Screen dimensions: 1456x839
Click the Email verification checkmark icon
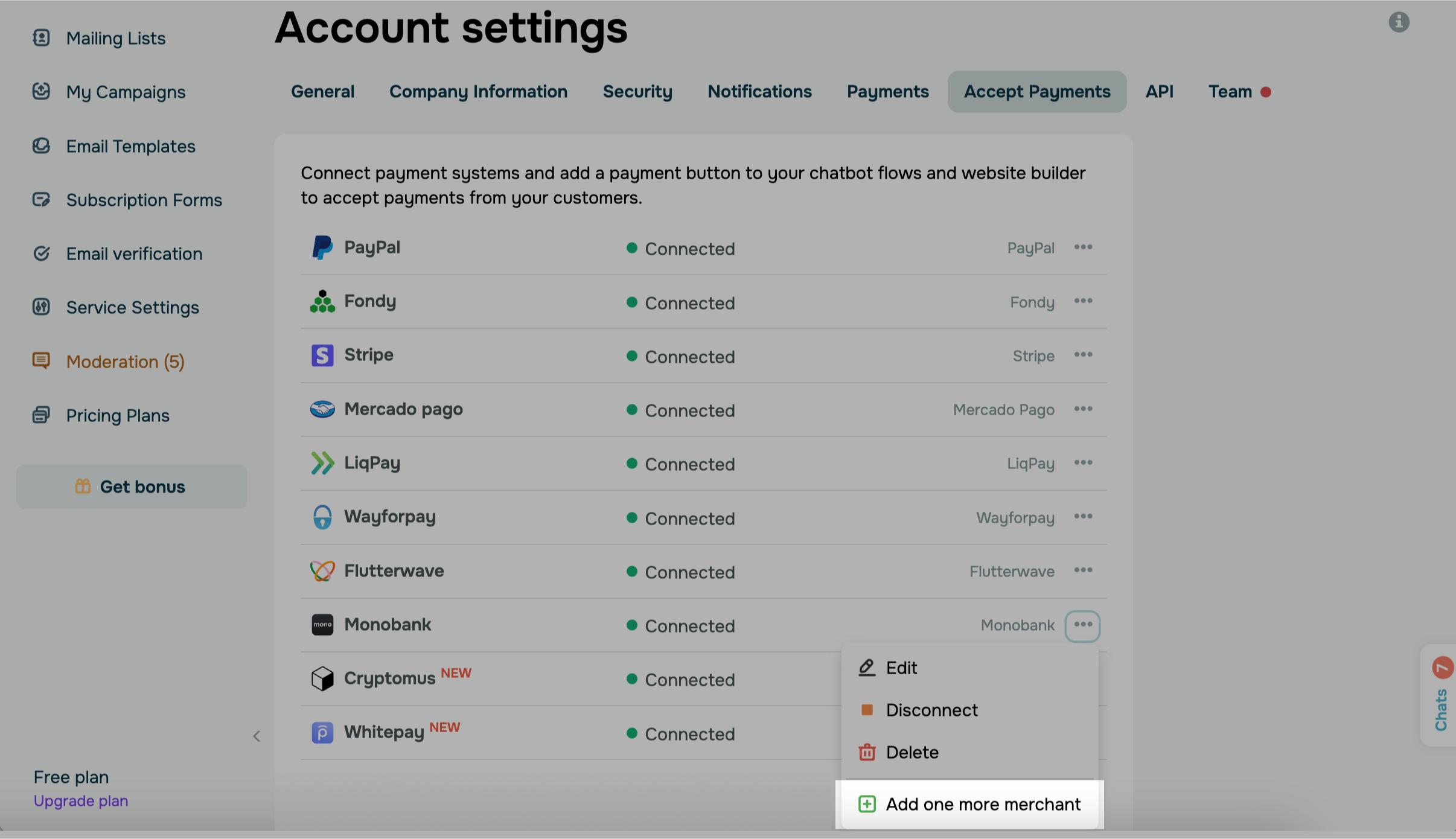click(x=41, y=254)
